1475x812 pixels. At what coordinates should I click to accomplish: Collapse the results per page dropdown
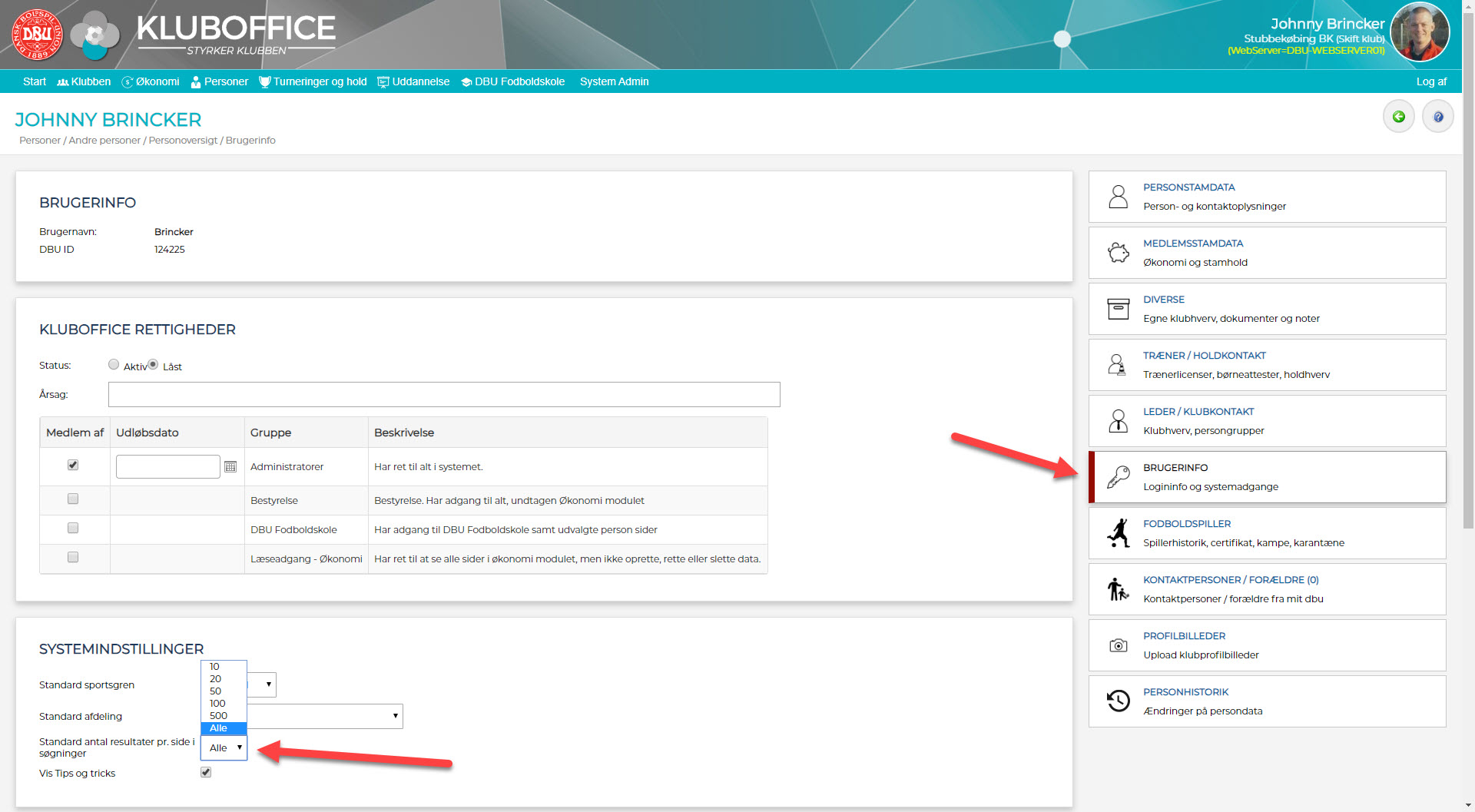(x=224, y=747)
